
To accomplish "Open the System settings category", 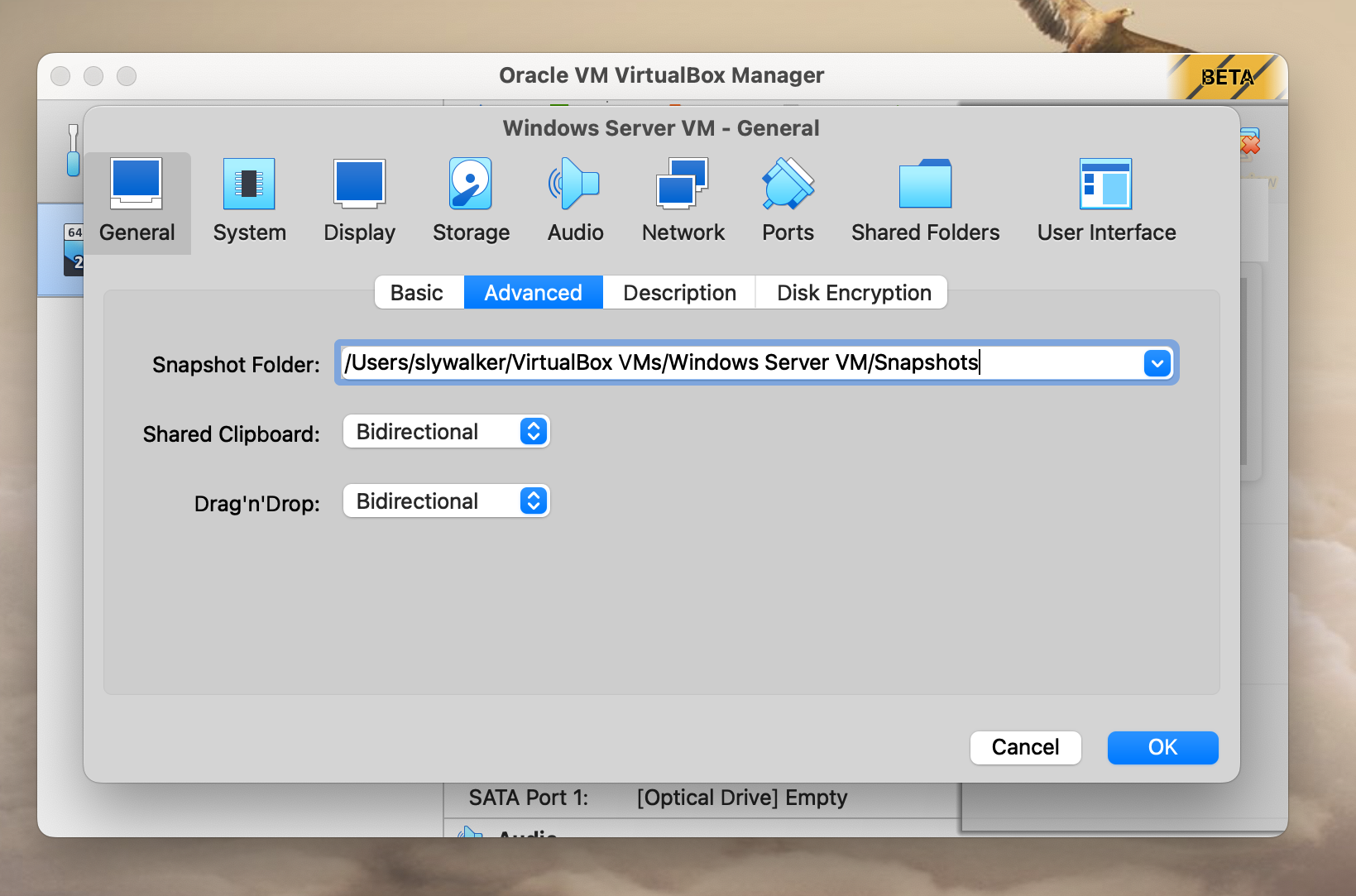I will pos(249,203).
